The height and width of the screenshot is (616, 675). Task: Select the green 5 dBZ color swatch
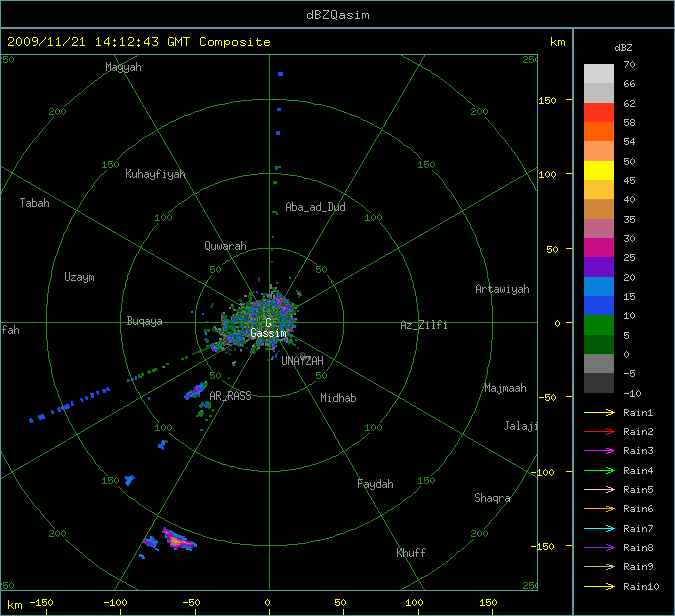pyautogui.click(x=599, y=325)
